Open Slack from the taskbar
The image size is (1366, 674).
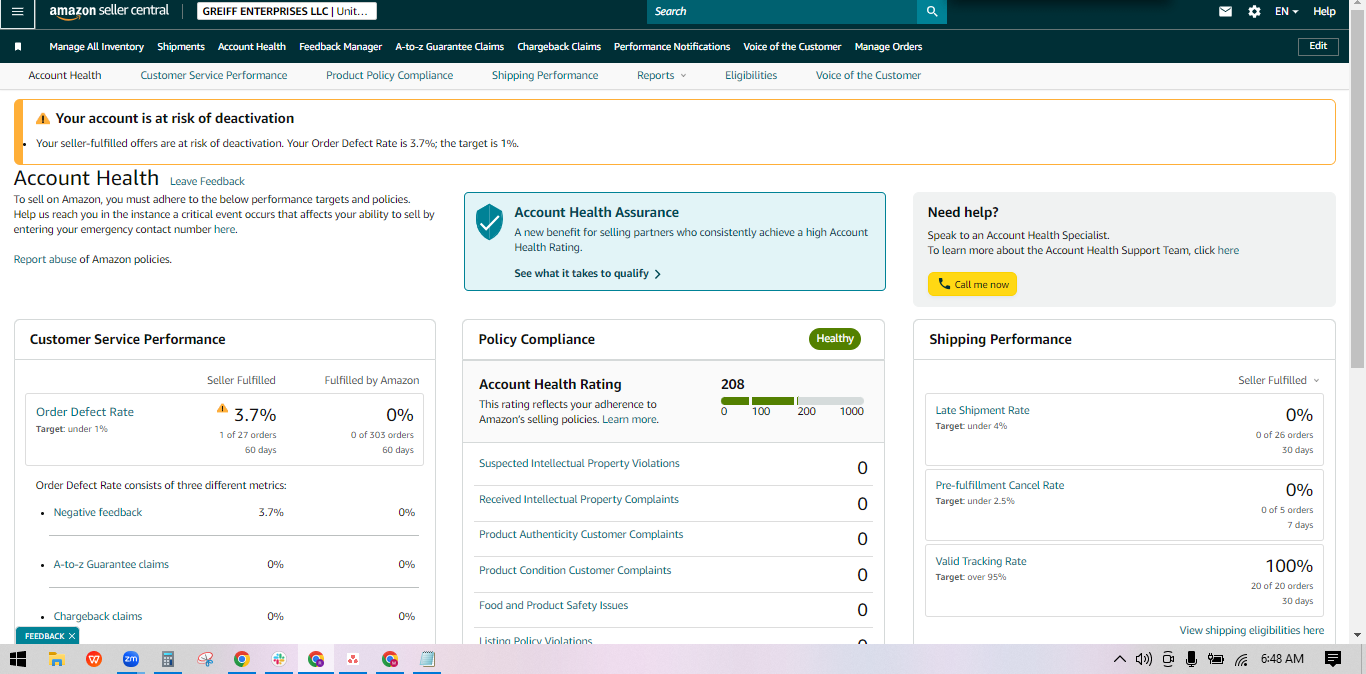(279, 659)
